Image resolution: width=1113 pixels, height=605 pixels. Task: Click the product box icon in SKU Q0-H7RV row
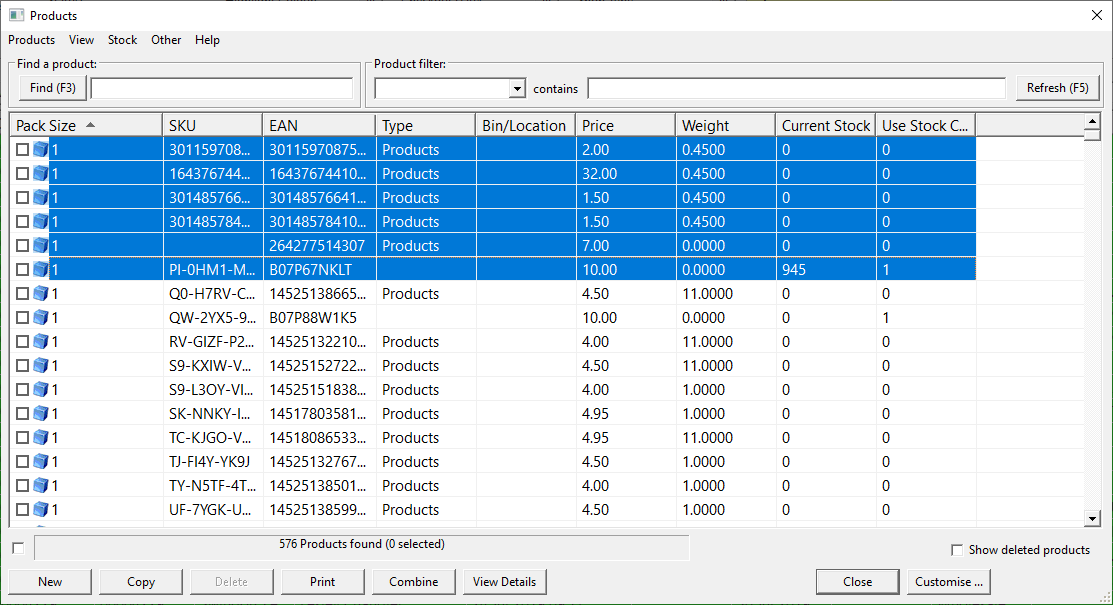(41, 293)
